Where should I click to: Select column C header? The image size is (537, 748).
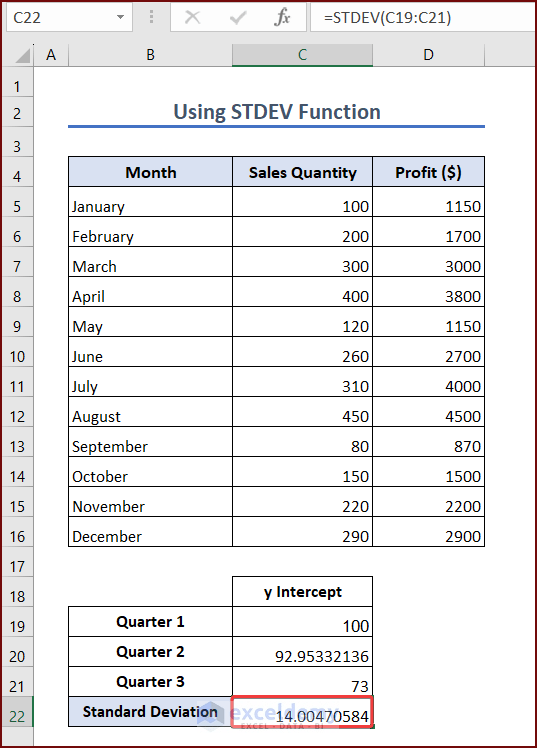tap(302, 55)
